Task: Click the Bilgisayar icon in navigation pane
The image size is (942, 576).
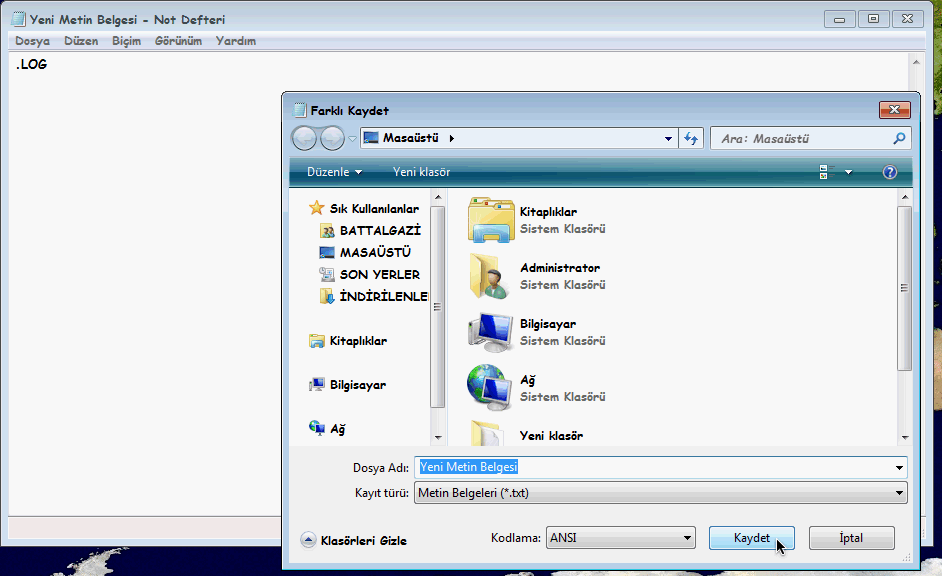Action: 317,385
